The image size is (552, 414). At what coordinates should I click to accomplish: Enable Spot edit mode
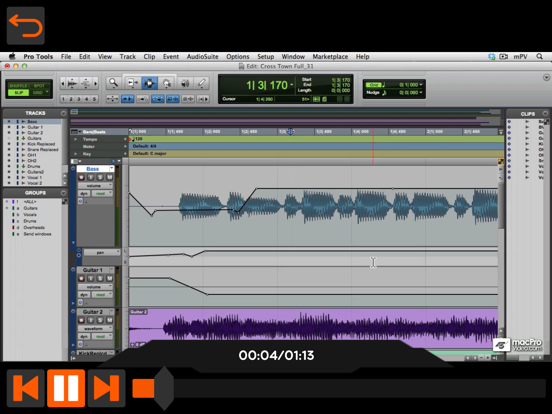pyautogui.click(x=39, y=86)
